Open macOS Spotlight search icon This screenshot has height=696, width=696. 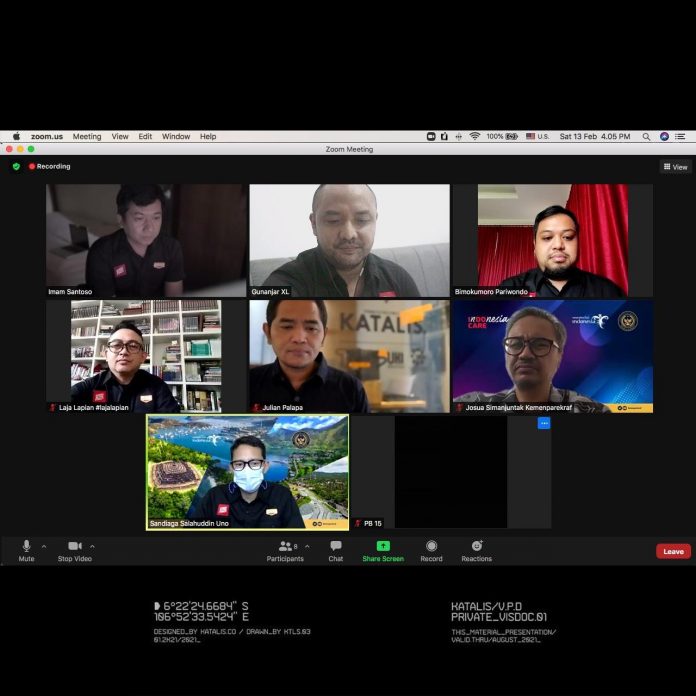point(646,136)
